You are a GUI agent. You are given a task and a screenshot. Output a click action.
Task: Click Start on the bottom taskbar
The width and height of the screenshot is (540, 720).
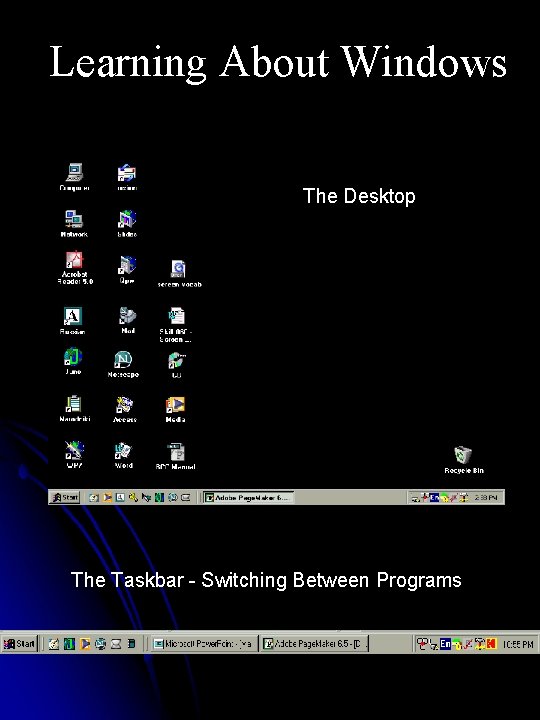coord(19,644)
